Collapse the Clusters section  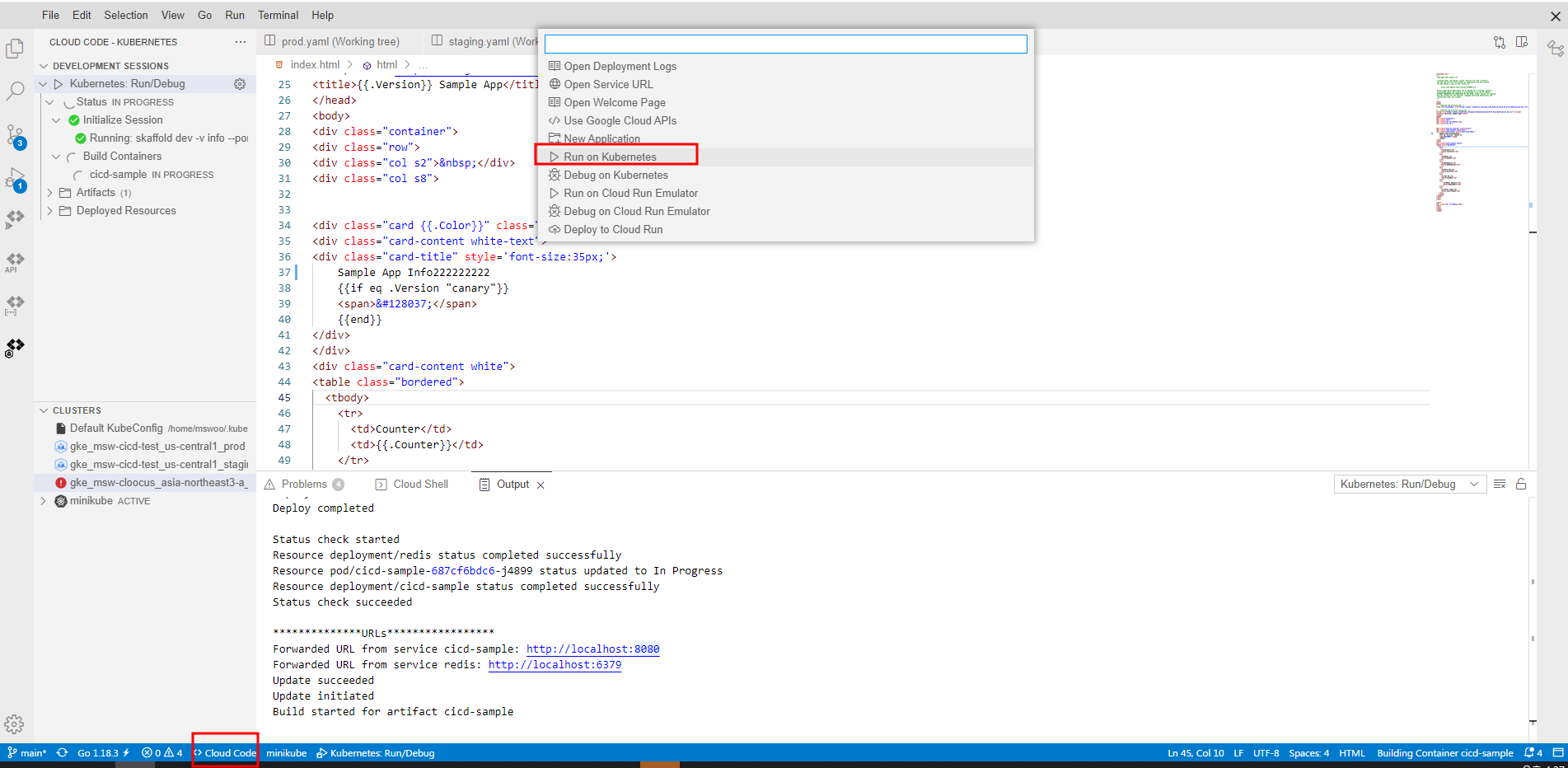pos(44,410)
